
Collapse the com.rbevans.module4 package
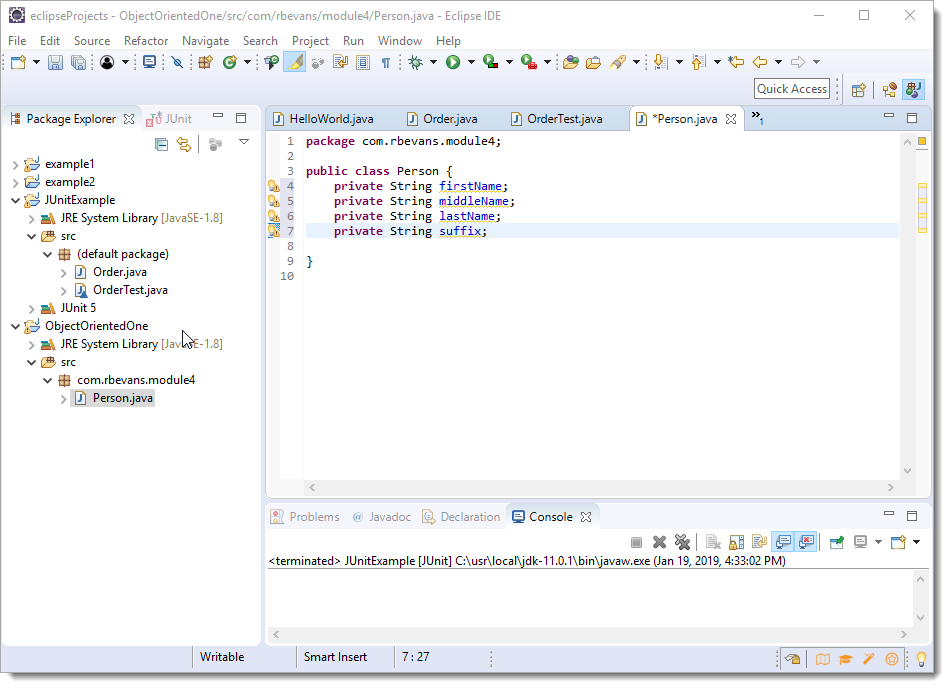coord(47,381)
